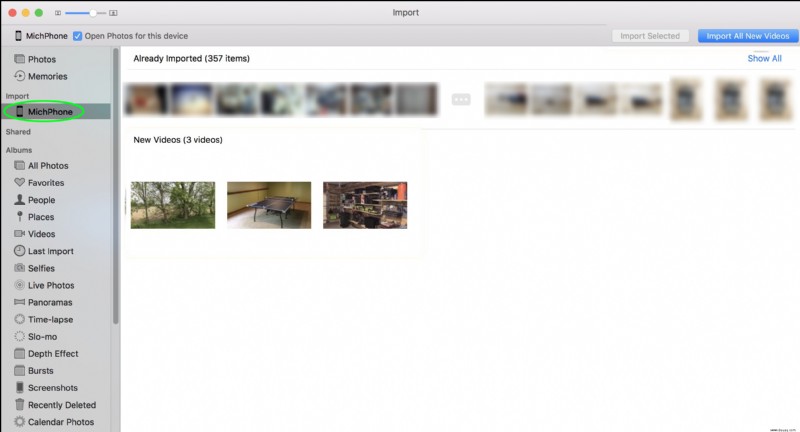
Task: Select the Time-lapse album label
Action: (x=51, y=320)
